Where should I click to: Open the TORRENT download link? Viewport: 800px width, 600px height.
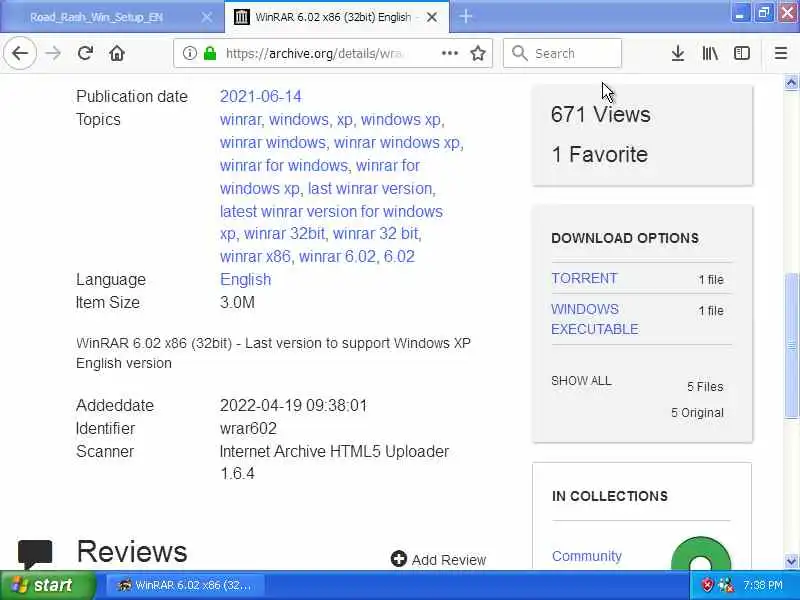tap(584, 279)
